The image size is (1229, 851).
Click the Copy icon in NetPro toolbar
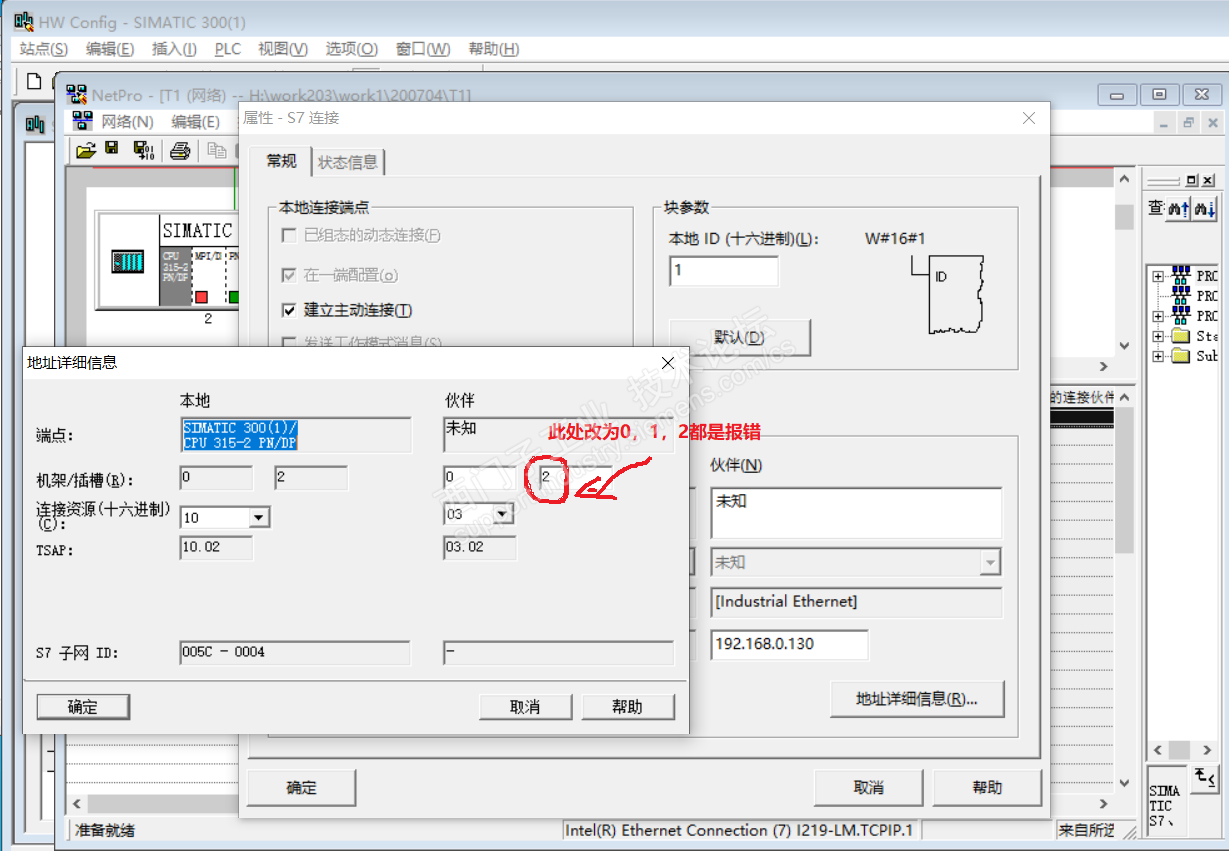pos(216,150)
